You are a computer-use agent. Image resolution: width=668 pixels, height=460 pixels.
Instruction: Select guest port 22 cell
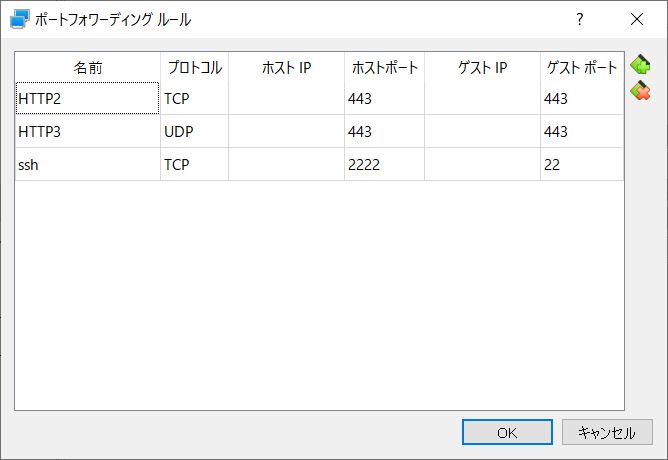pyautogui.click(x=581, y=164)
